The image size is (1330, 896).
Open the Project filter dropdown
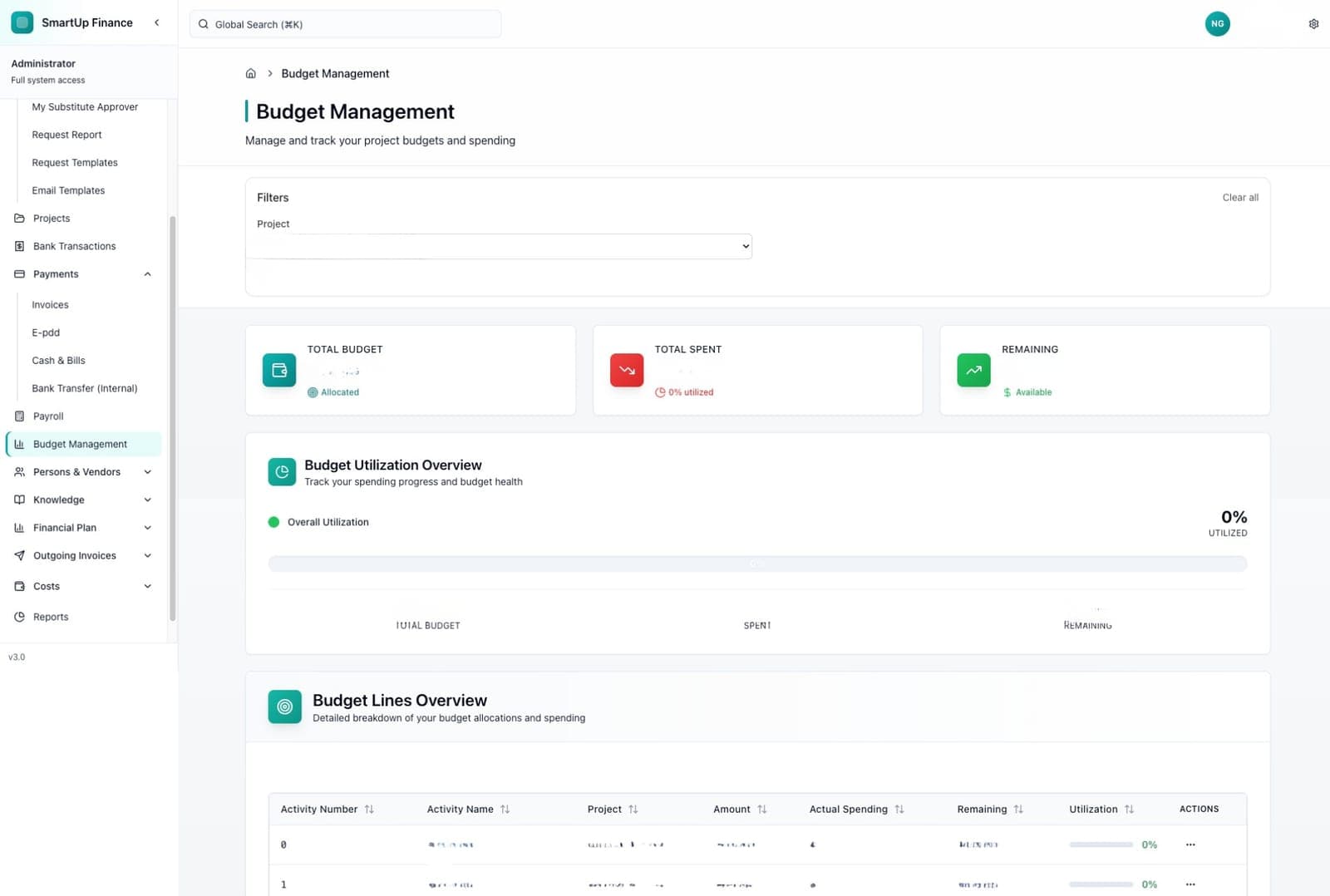click(499, 246)
